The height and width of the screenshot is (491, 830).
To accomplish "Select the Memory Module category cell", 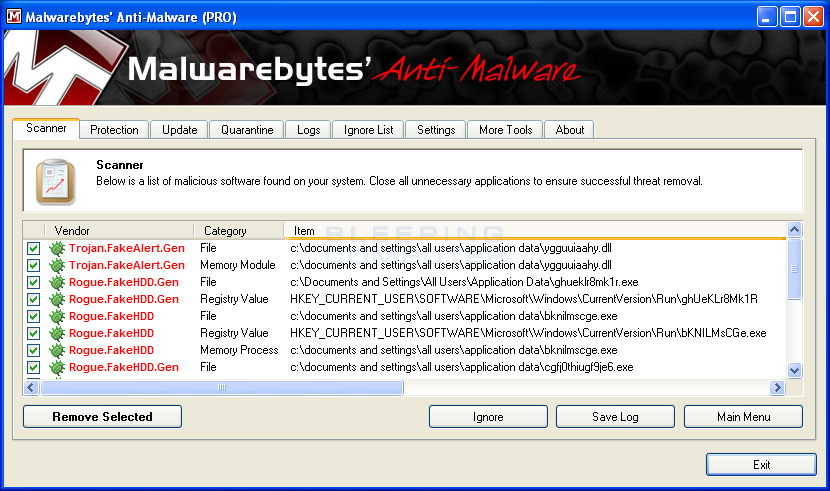I will coord(238,265).
